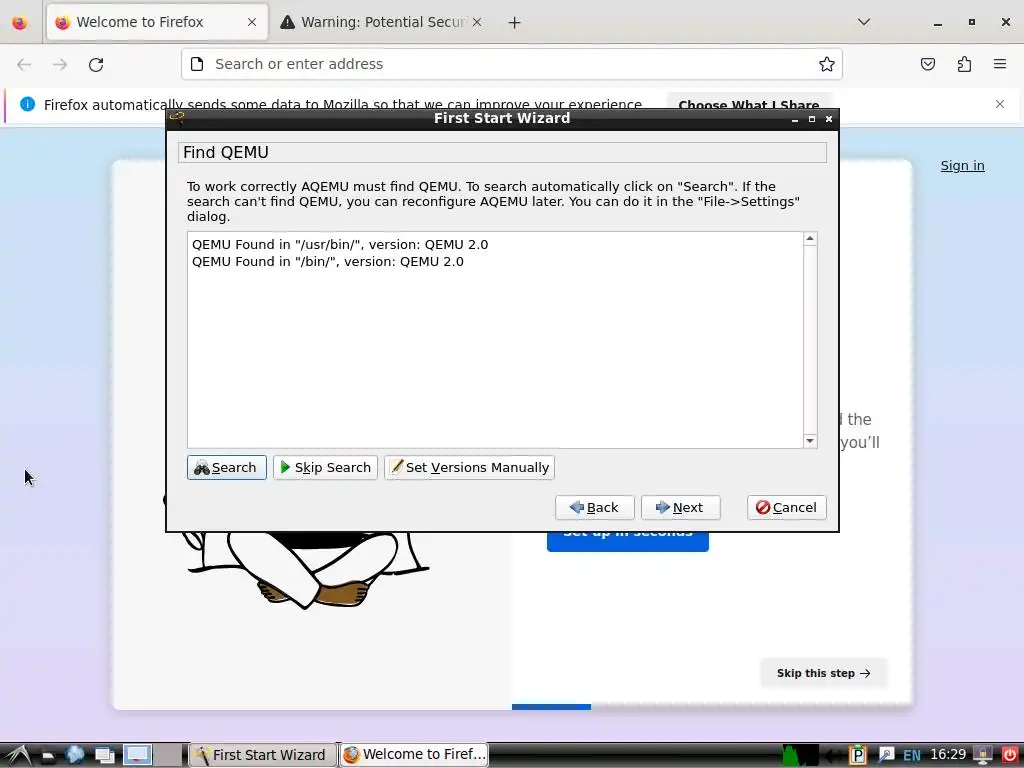Click the 16:29 clock in the taskbar

pos(948,755)
